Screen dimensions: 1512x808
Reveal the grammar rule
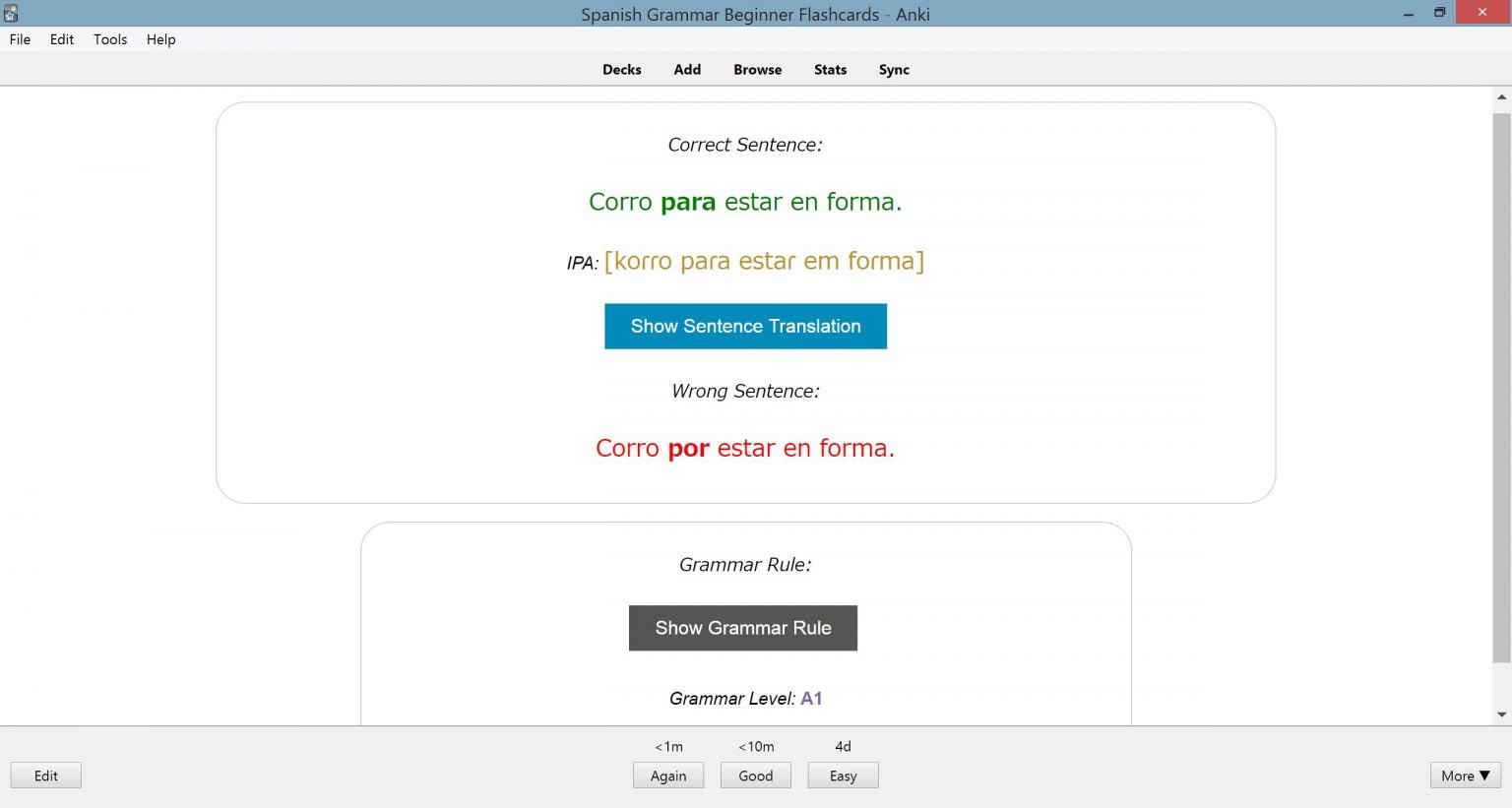tap(742, 628)
